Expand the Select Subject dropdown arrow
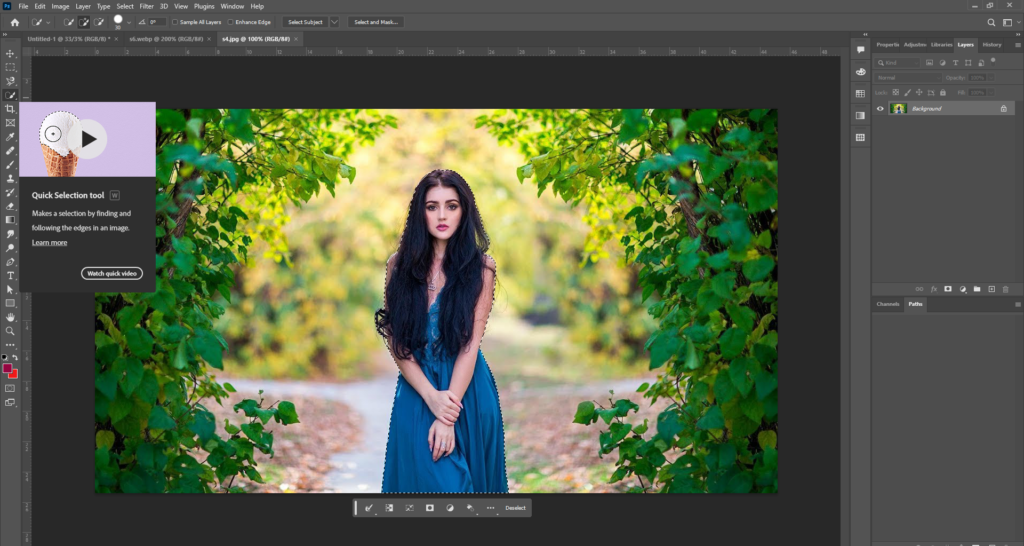 point(334,22)
